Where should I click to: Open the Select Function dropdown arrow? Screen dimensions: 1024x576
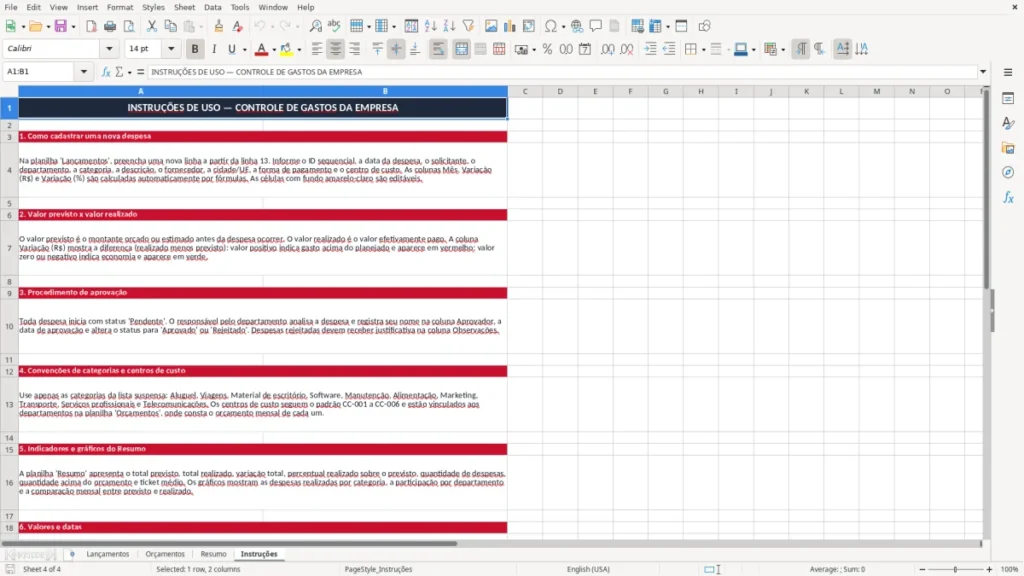(129, 72)
